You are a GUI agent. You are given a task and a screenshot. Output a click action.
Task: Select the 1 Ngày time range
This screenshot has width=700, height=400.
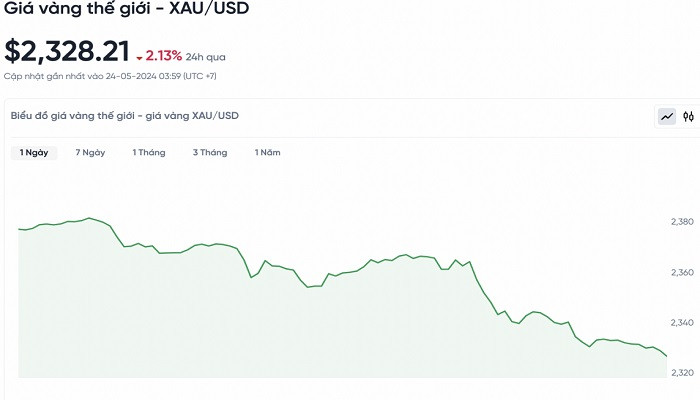click(34, 153)
